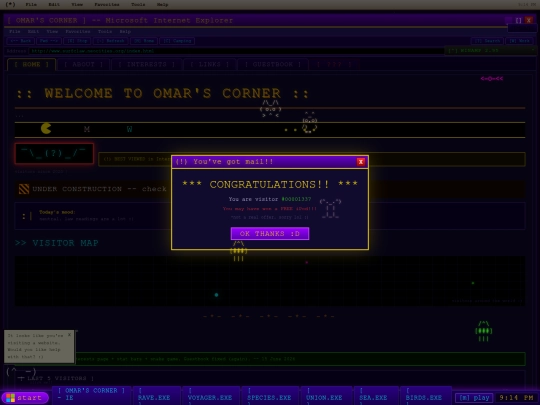Click the green alien sprite at lower right
This screenshot has height=405, width=540.
[x=484, y=331]
